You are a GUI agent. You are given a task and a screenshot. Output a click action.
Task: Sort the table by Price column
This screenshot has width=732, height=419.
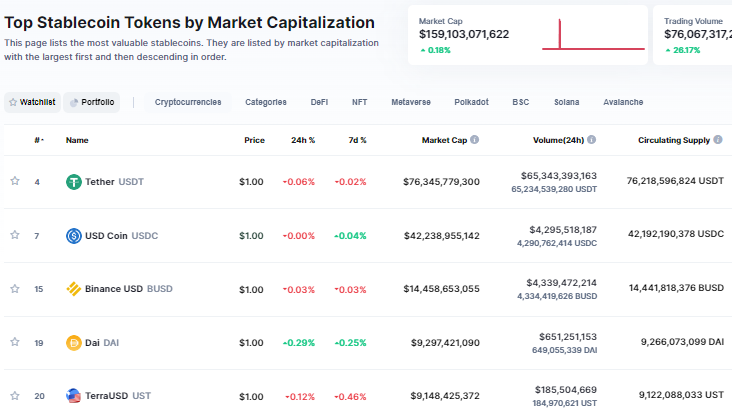[x=254, y=140]
